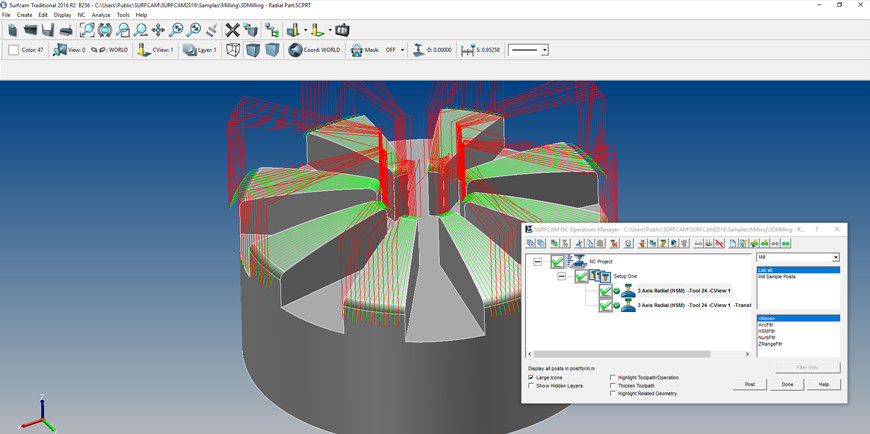Click the Help button in Operations Manager
Screen dimensions: 870x434
coord(823,384)
